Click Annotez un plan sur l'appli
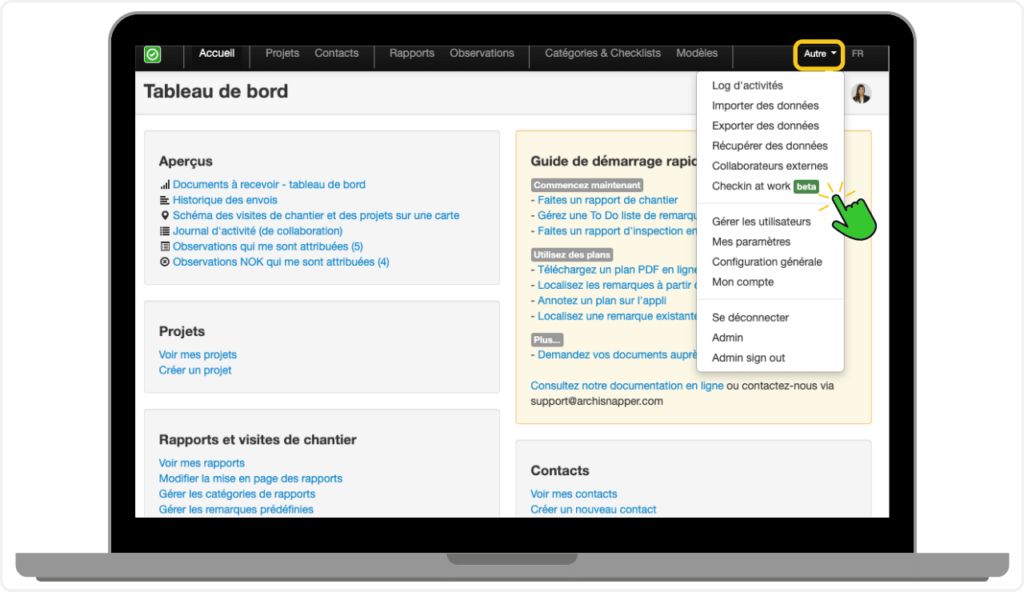This screenshot has width=1024, height=592. point(601,301)
